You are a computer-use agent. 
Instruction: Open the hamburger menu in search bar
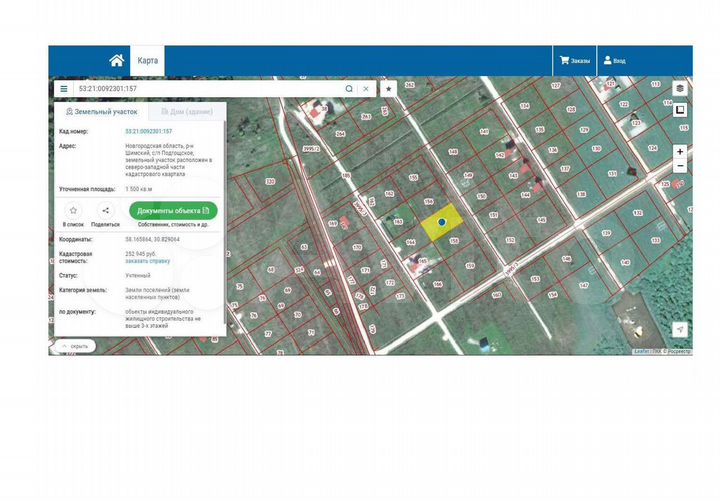64,89
